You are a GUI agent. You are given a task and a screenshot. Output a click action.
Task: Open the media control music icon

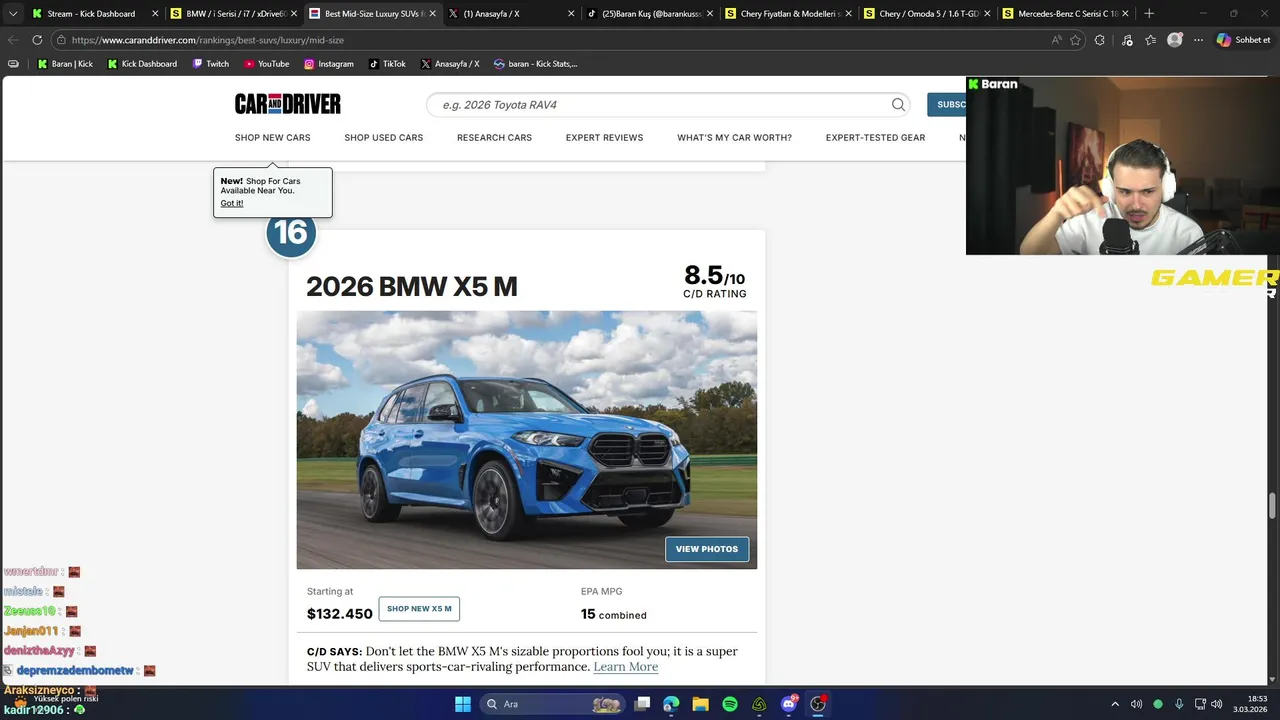(1127, 40)
